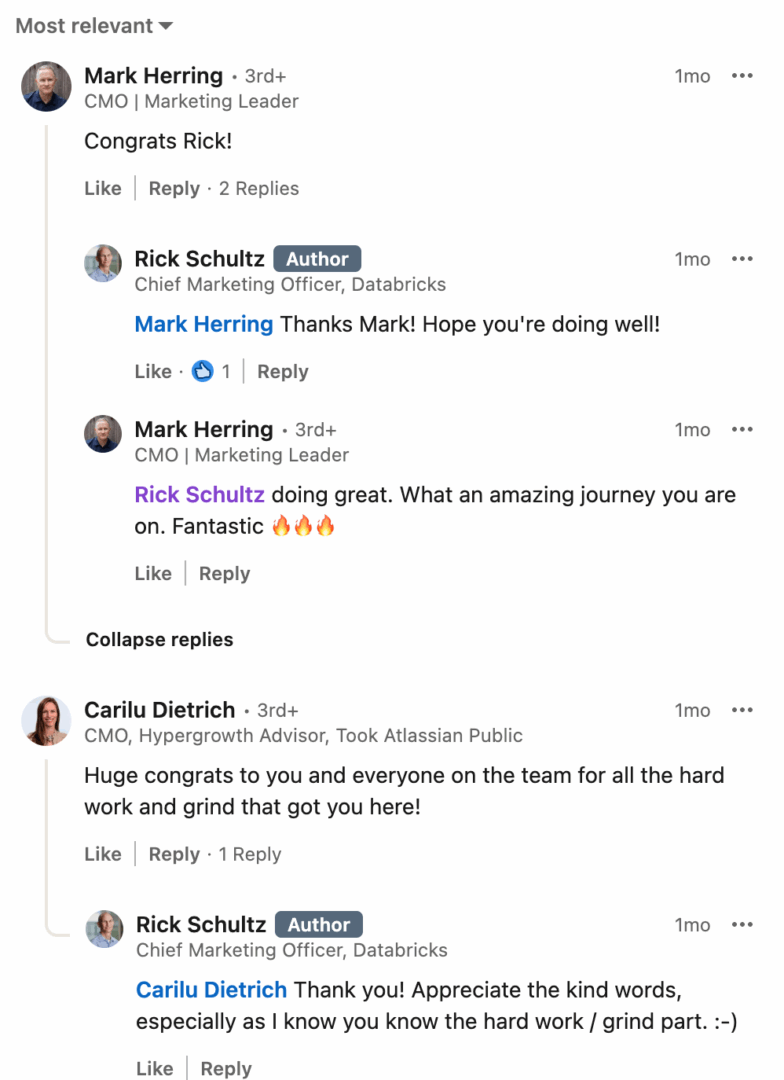The image size is (784, 1080).
Task: Click the Rick Schultz mention in Mark's reply
Action: [x=199, y=494]
